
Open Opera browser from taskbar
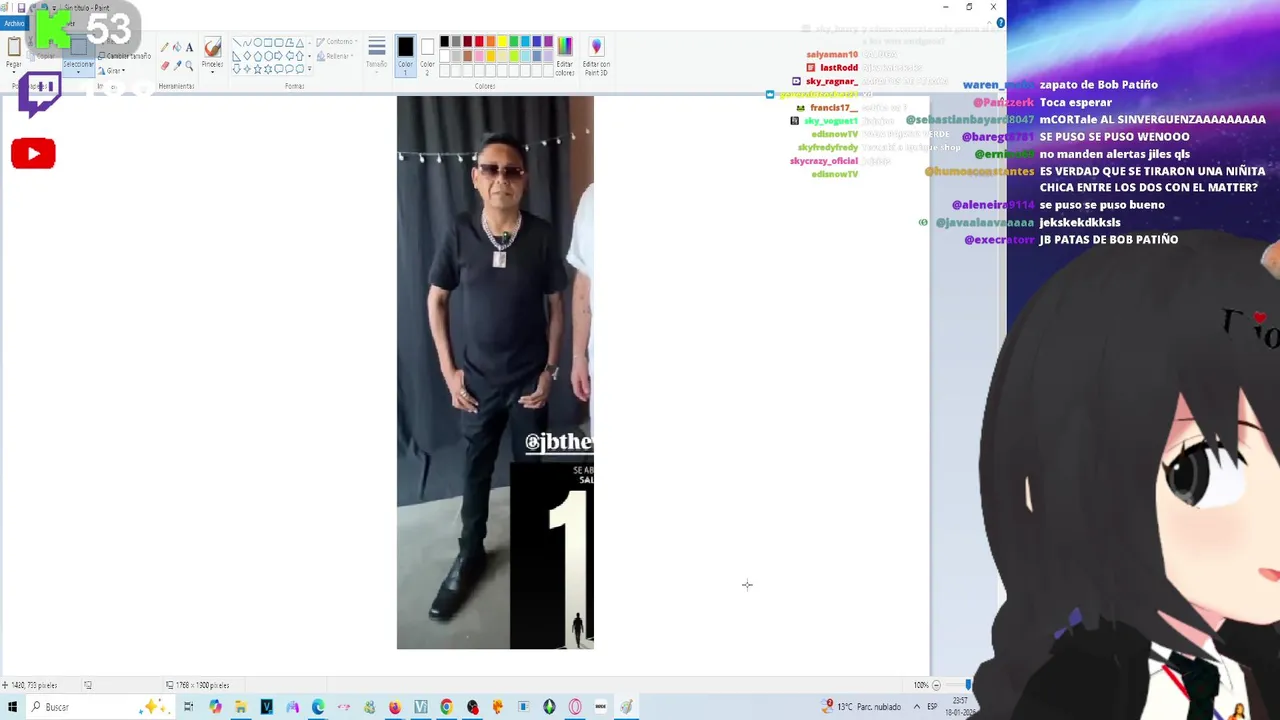(575, 707)
